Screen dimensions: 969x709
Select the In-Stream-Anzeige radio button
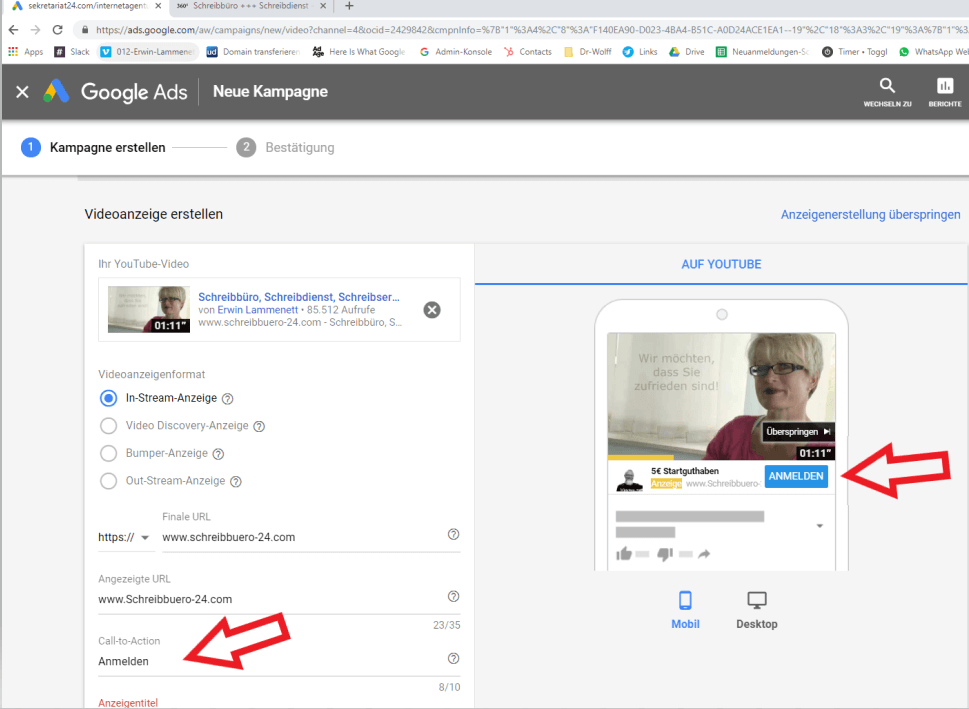tap(108, 398)
